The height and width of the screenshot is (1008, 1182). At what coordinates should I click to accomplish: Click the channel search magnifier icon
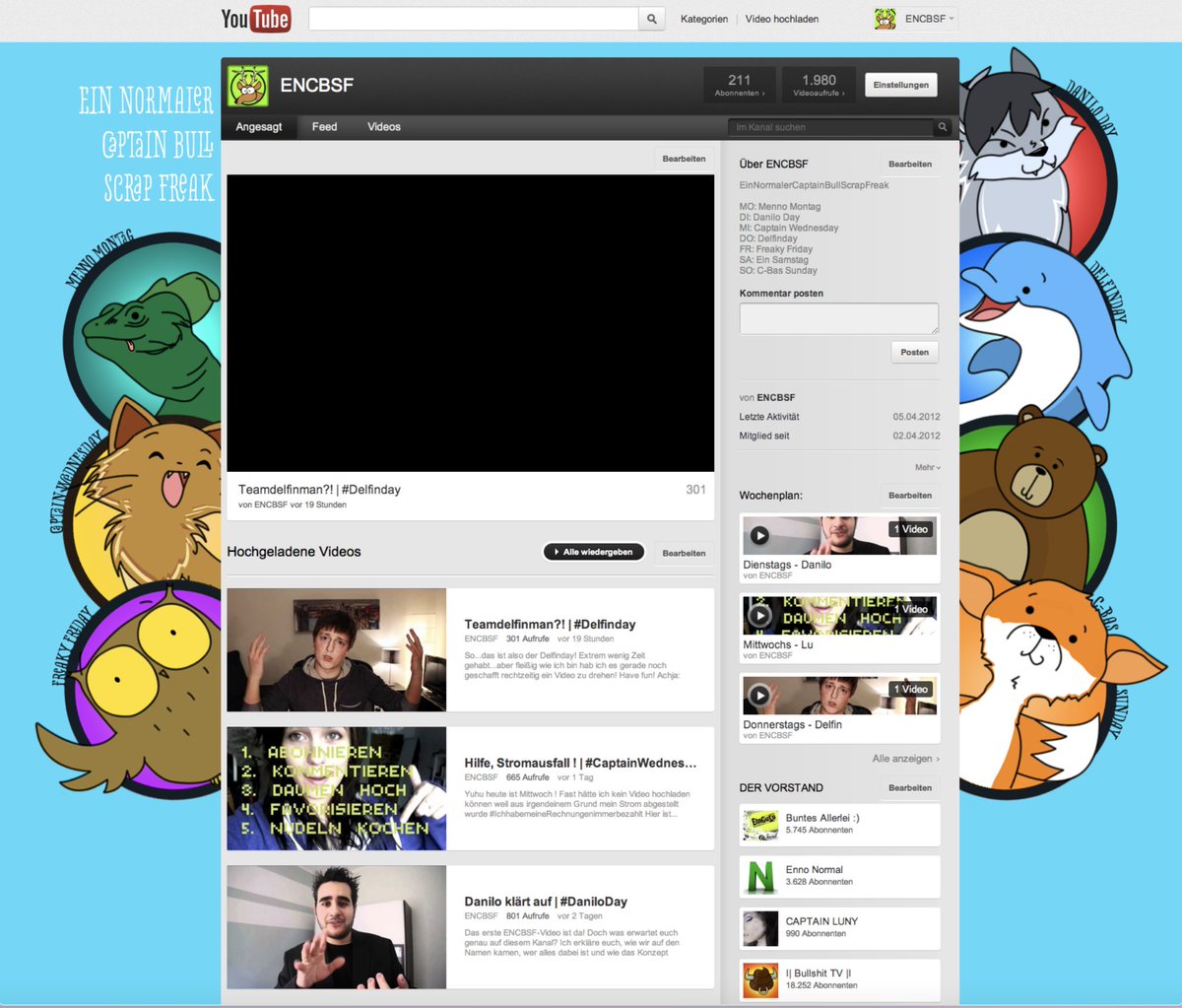pos(943,127)
